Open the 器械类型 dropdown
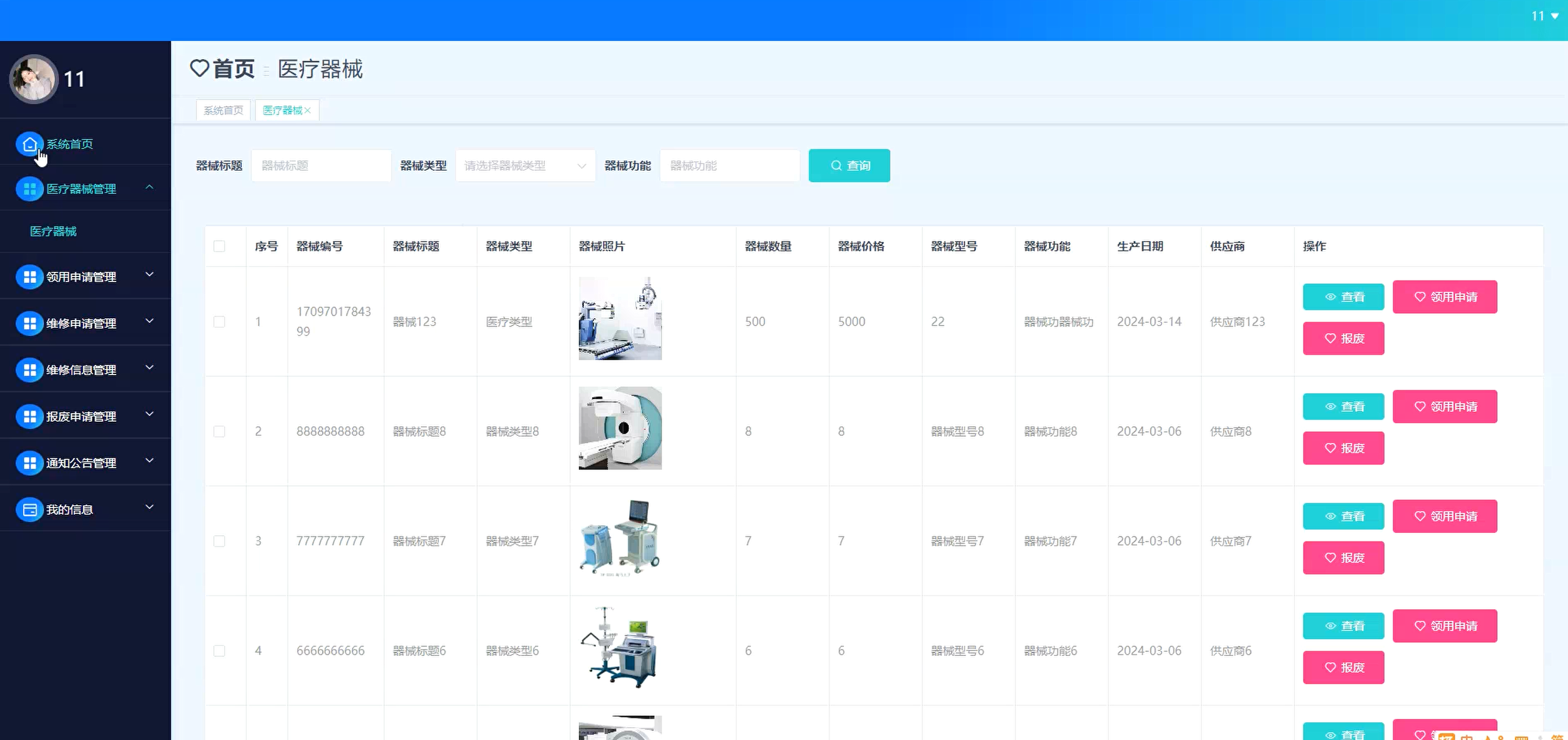 click(x=525, y=166)
